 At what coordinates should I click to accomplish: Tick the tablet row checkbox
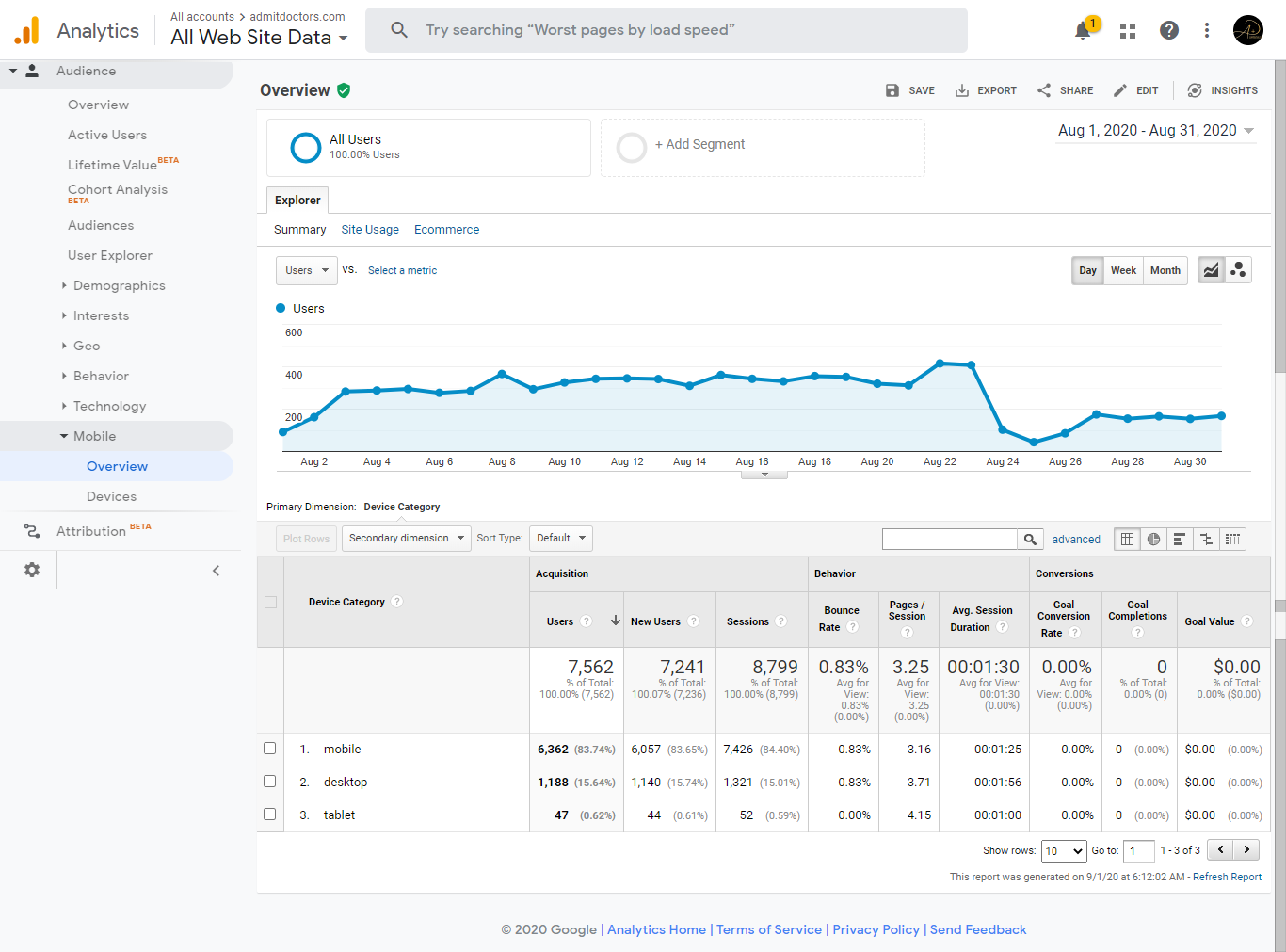pos(270,815)
